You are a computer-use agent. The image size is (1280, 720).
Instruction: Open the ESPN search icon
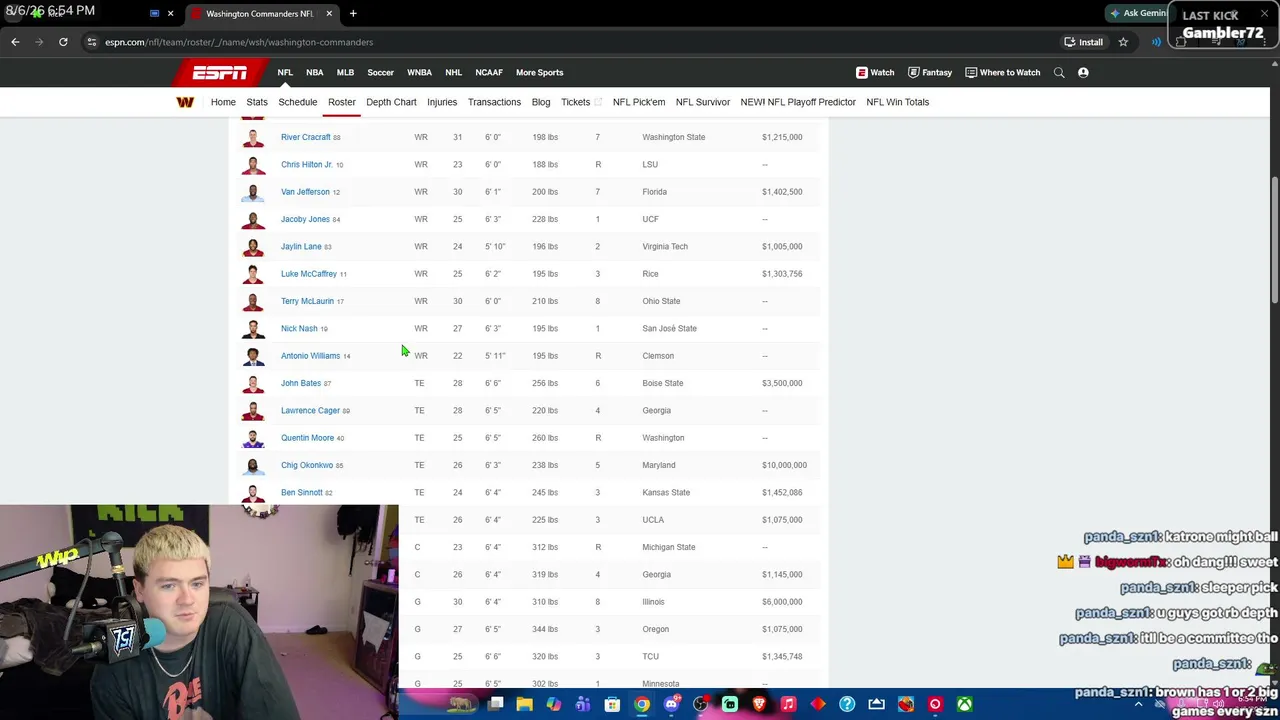pyautogui.click(x=1059, y=72)
